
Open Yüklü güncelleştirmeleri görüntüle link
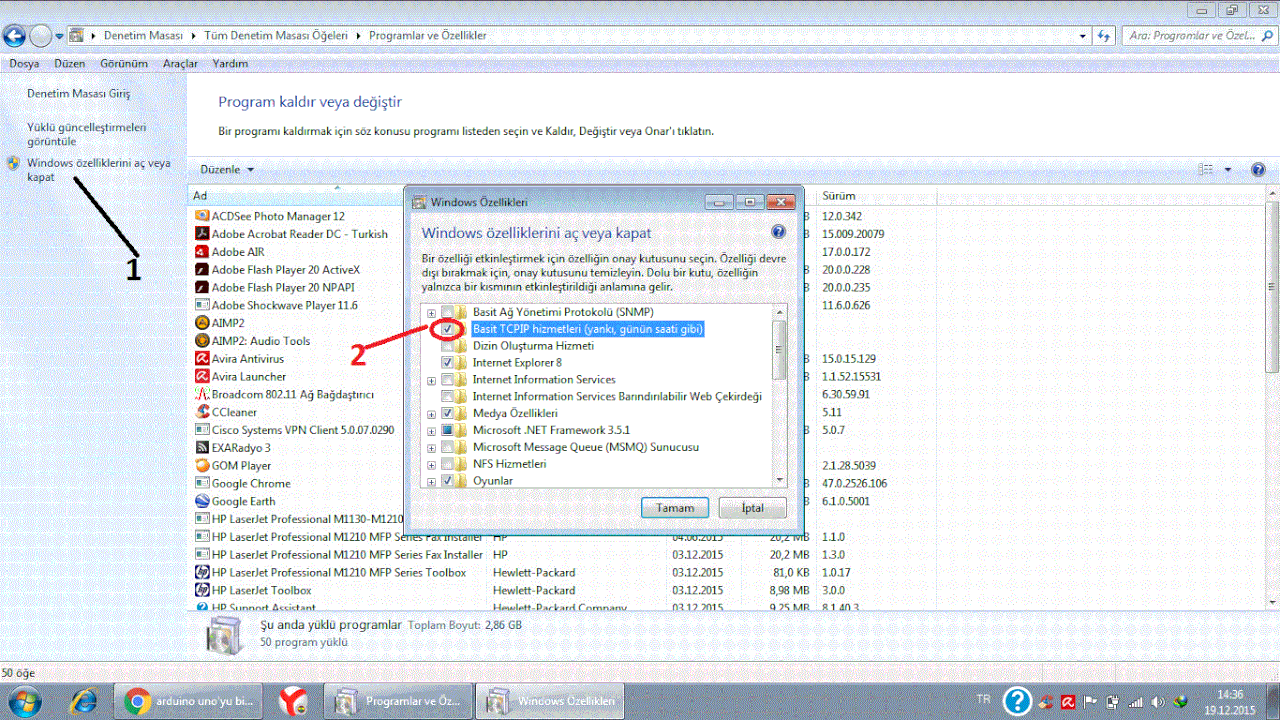pos(87,134)
